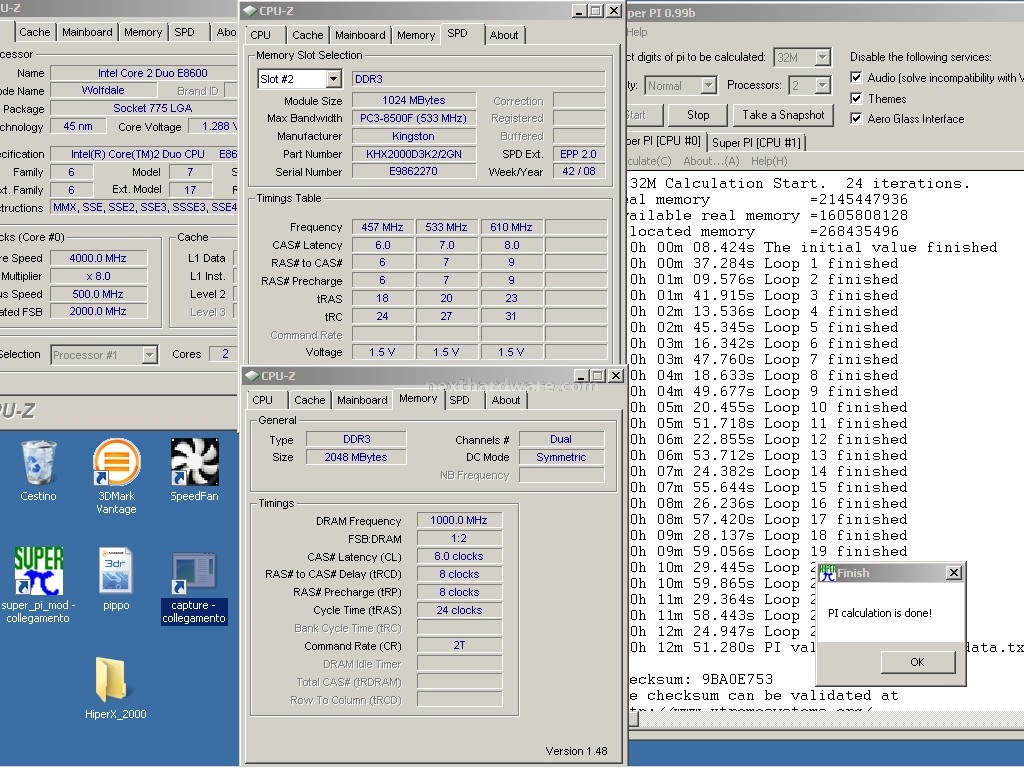The height and width of the screenshot is (768, 1024).
Task: Open the Cestino recycle bin desktop icon
Action: pyautogui.click(x=38, y=462)
